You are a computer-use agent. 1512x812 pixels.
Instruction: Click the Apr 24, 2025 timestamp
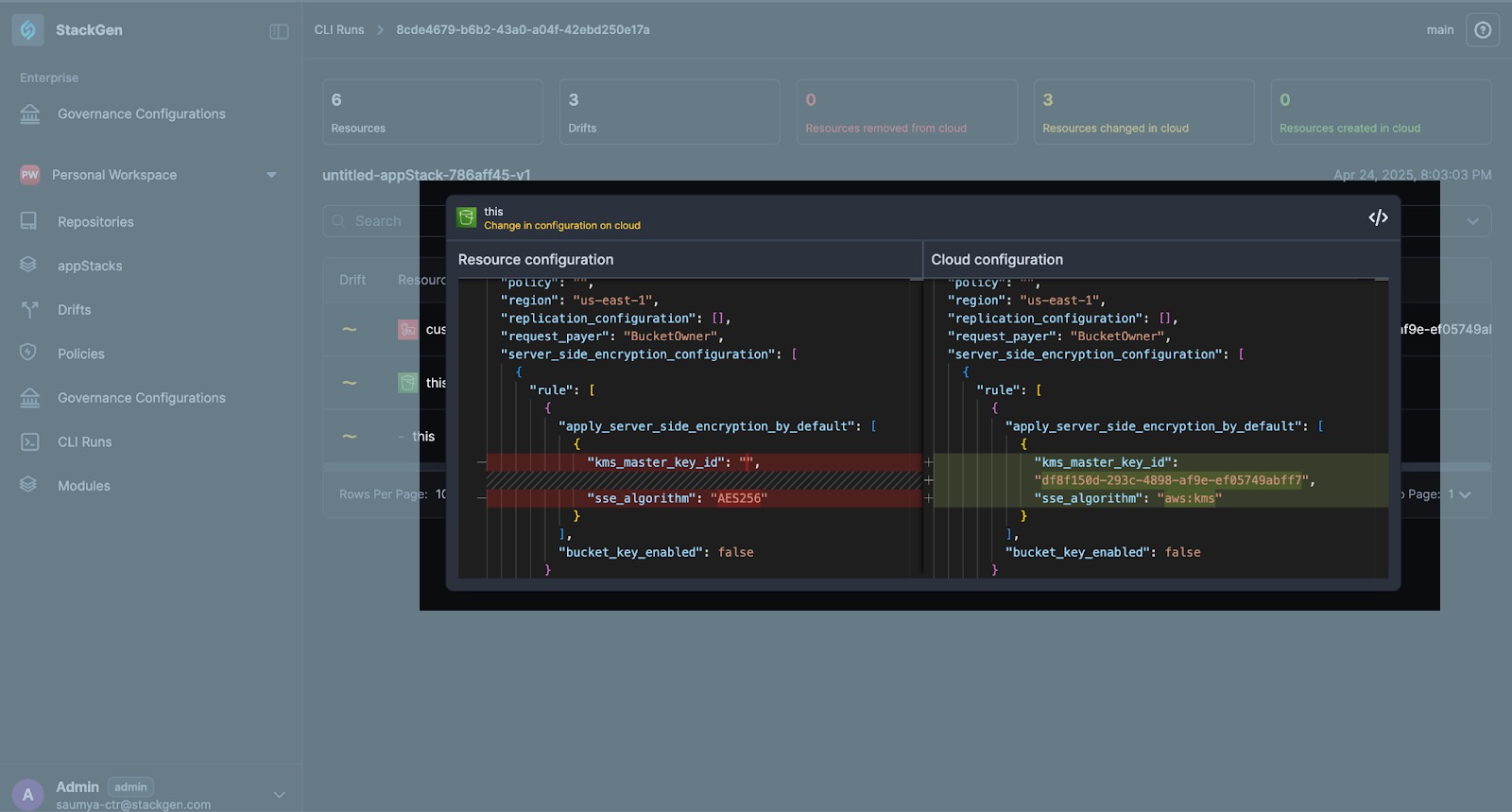pos(1413,175)
